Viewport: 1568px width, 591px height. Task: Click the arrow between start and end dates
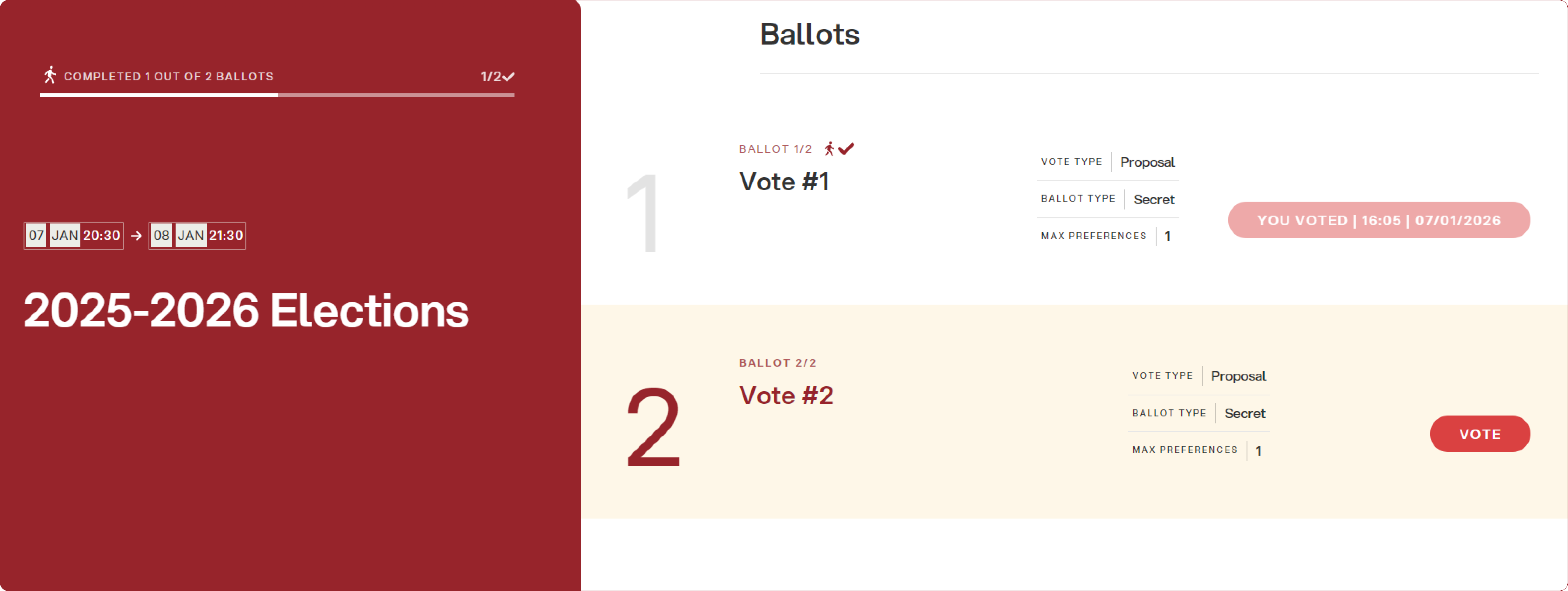tap(136, 236)
